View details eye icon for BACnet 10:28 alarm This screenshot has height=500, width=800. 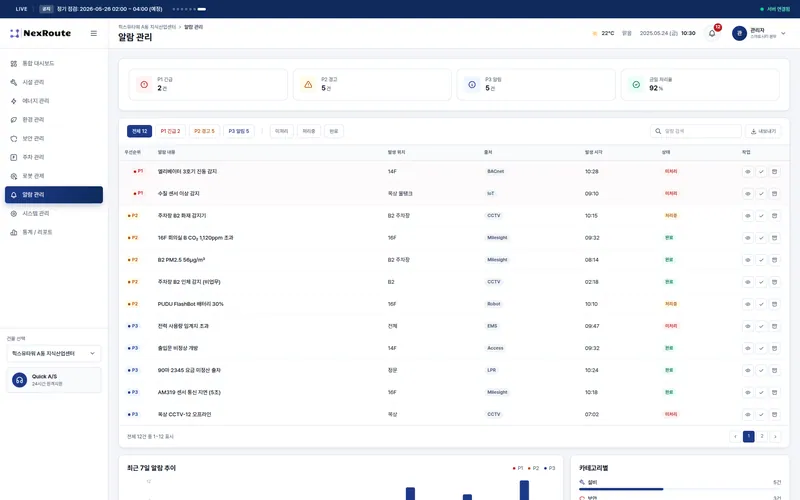pyautogui.click(x=747, y=172)
